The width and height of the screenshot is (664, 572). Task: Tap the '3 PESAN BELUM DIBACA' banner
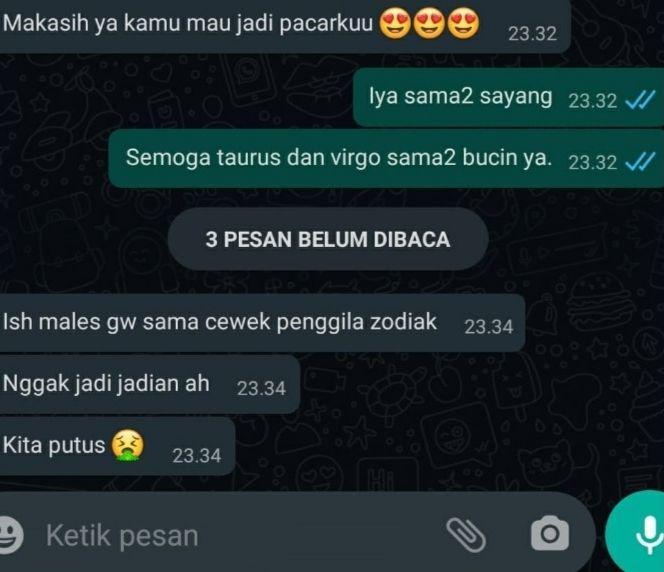(328, 239)
